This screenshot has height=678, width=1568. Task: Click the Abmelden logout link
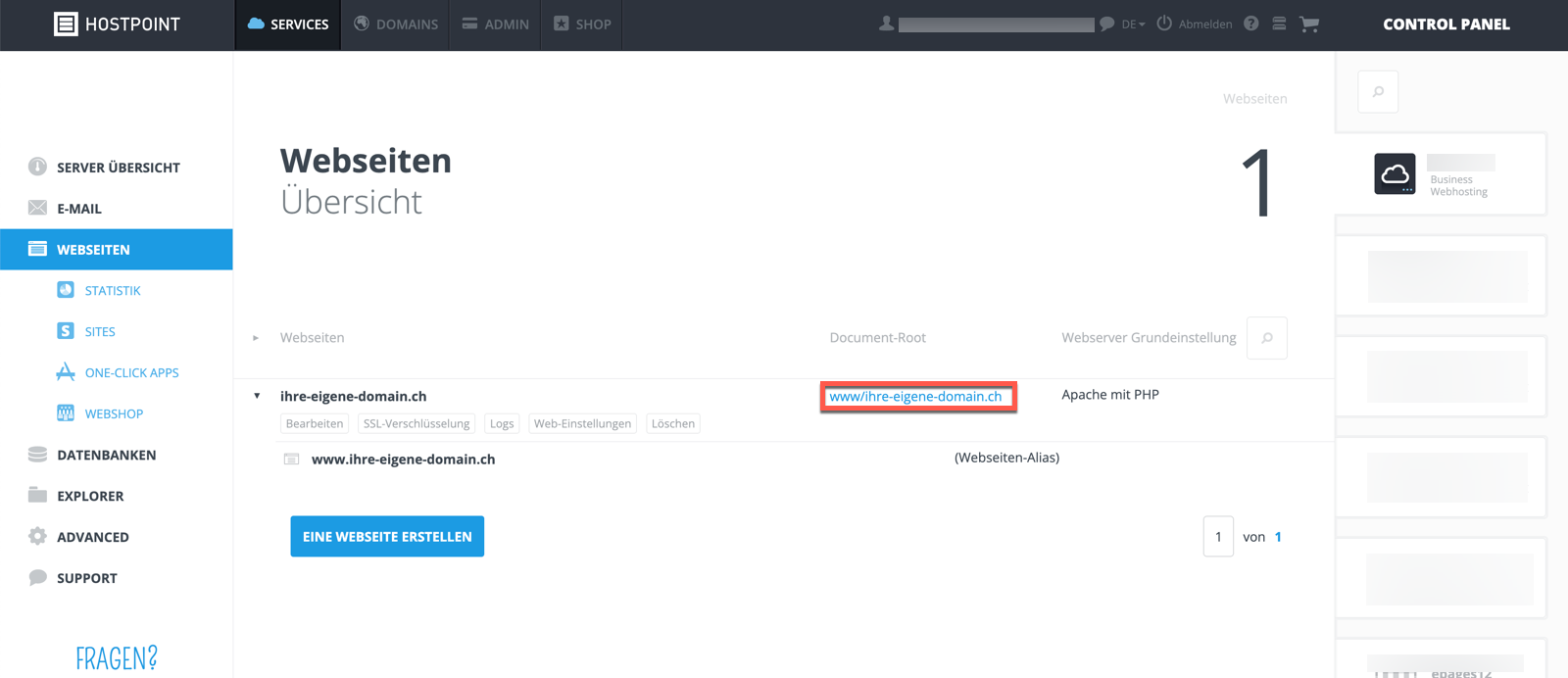tap(1205, 24)
